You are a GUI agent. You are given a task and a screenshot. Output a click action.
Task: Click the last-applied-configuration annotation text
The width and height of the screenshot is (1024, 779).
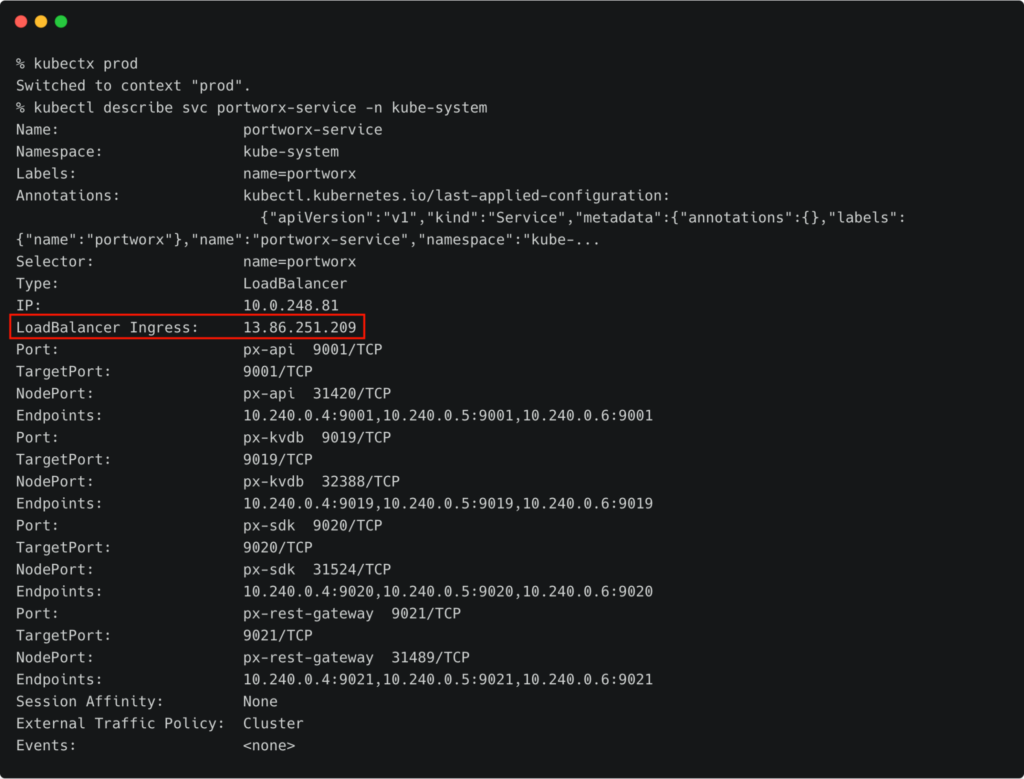[x=456, y=196]
